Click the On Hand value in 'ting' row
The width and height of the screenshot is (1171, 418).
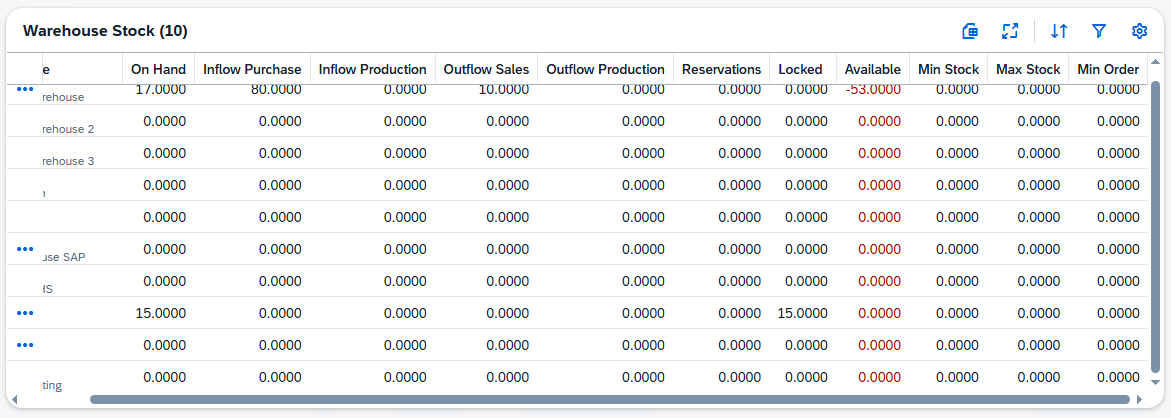(164, 378)
